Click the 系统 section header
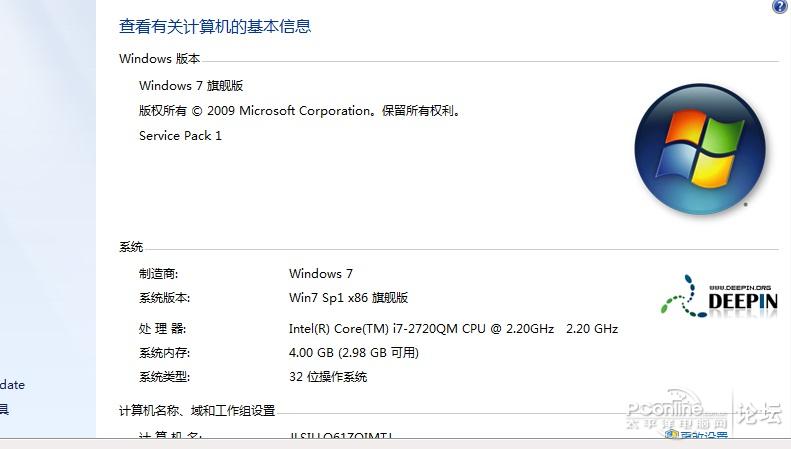 point(131,247)
